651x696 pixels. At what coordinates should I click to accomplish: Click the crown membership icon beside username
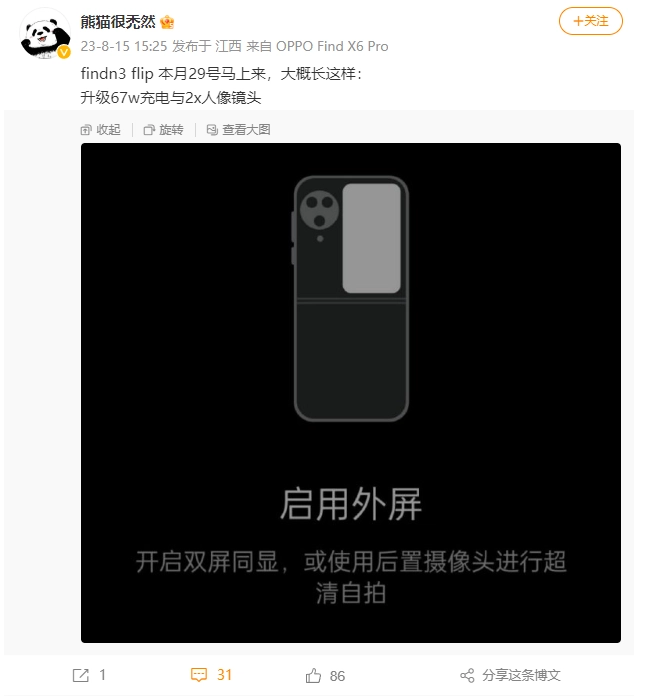[167, 22]
